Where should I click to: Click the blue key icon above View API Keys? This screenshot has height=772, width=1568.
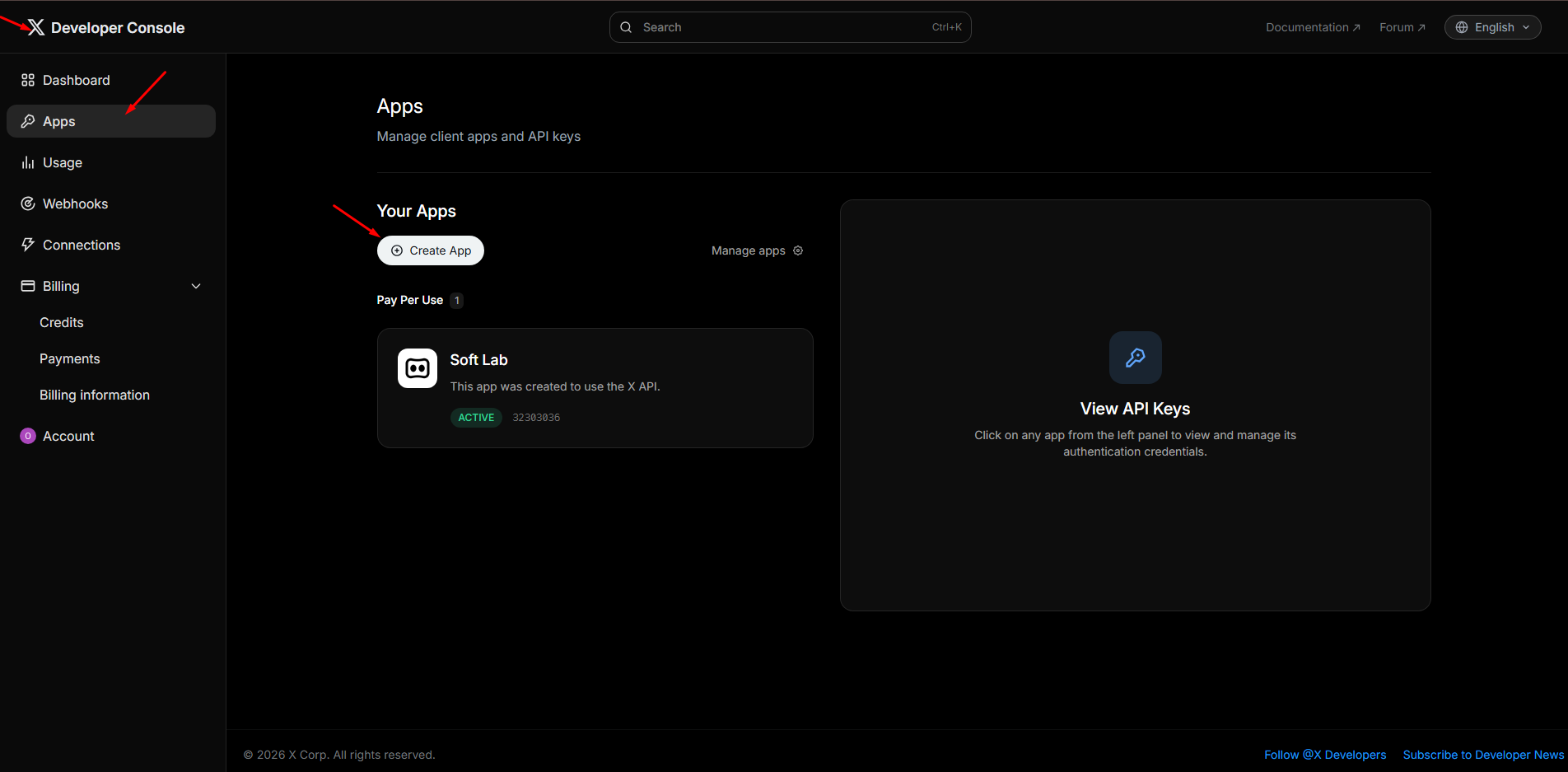point(1135,358)
